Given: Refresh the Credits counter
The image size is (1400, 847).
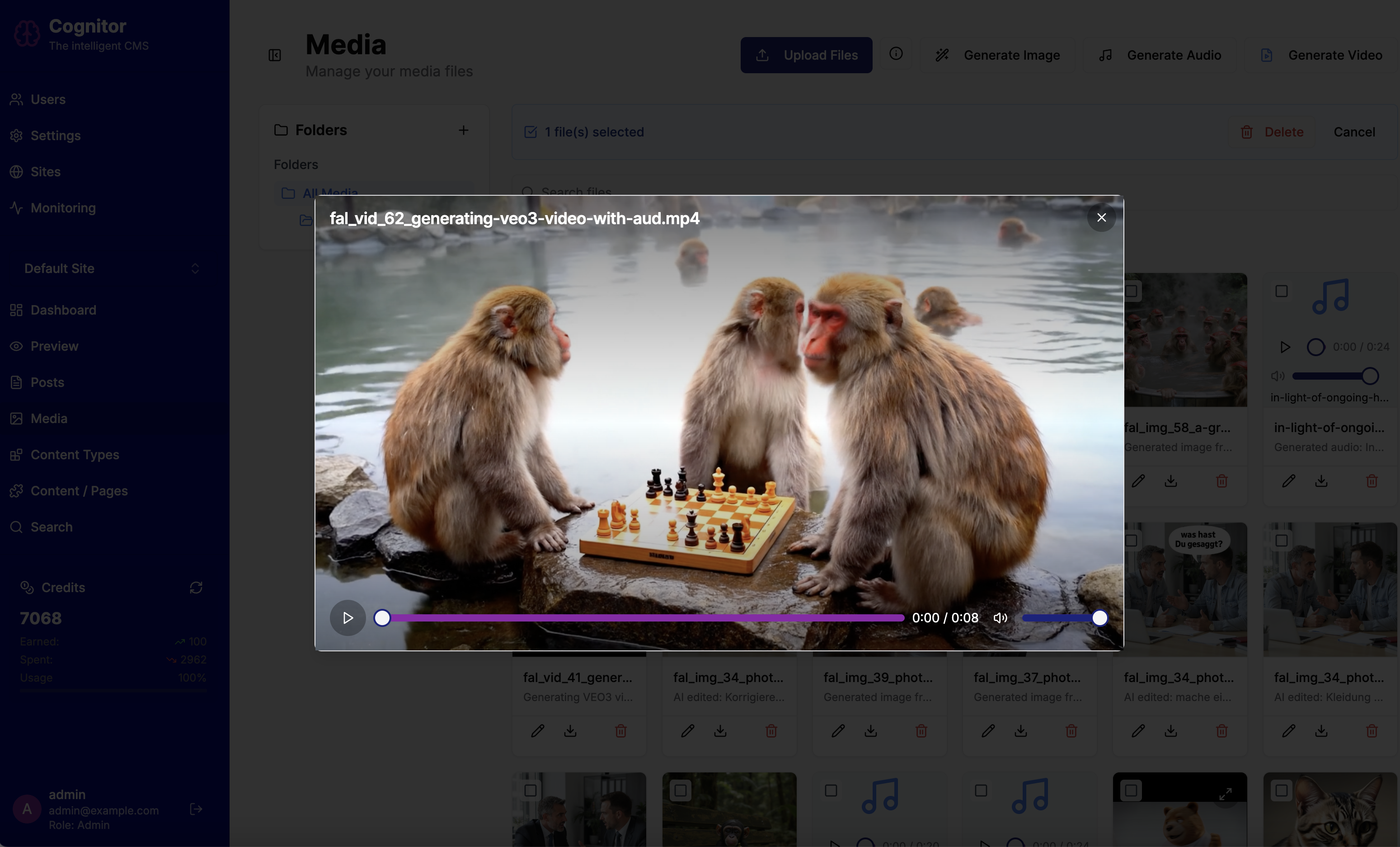Looking at the screenshot, I should tap(196, 588).
